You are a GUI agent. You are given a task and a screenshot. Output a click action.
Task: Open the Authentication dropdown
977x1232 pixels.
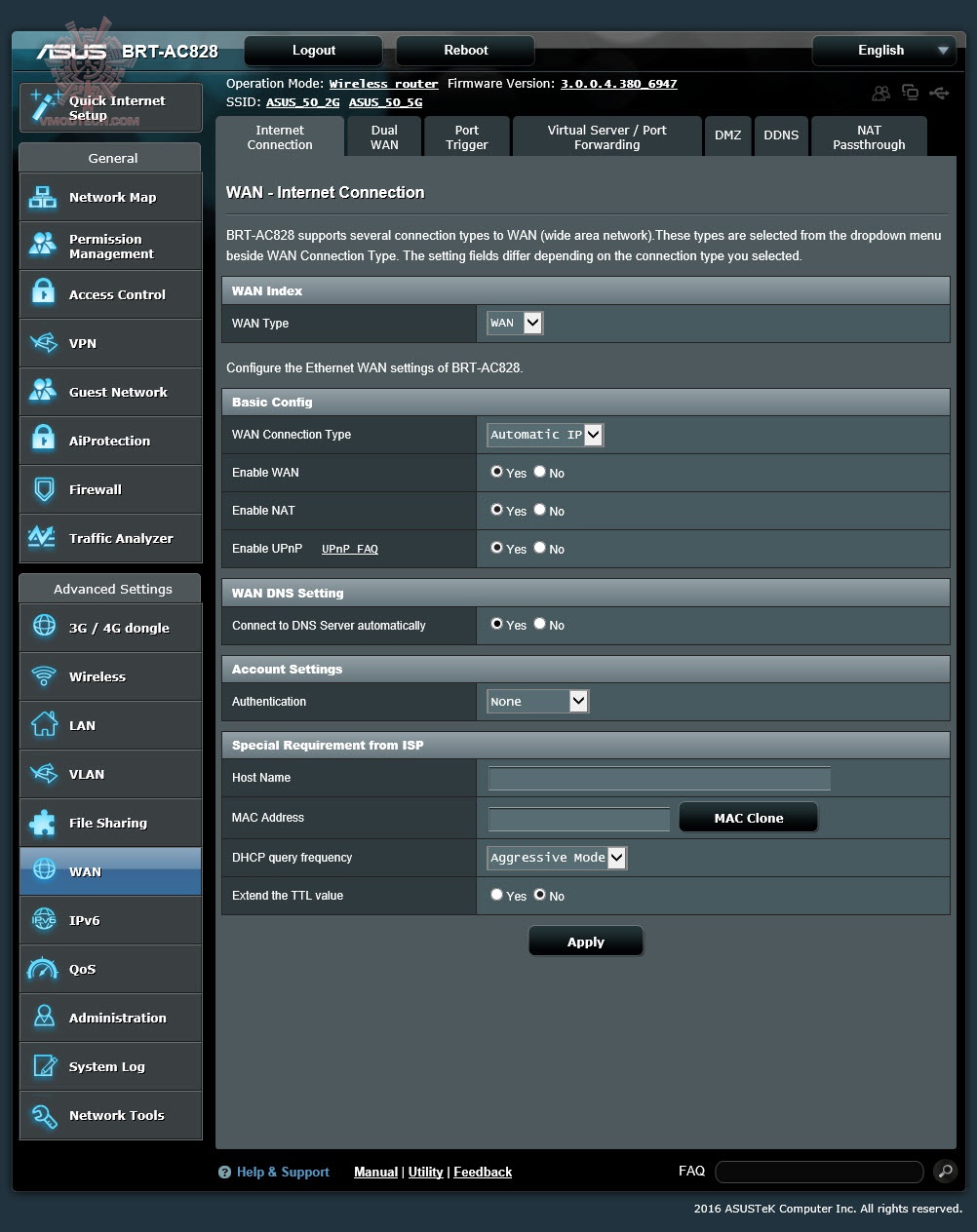click(538, 701)
